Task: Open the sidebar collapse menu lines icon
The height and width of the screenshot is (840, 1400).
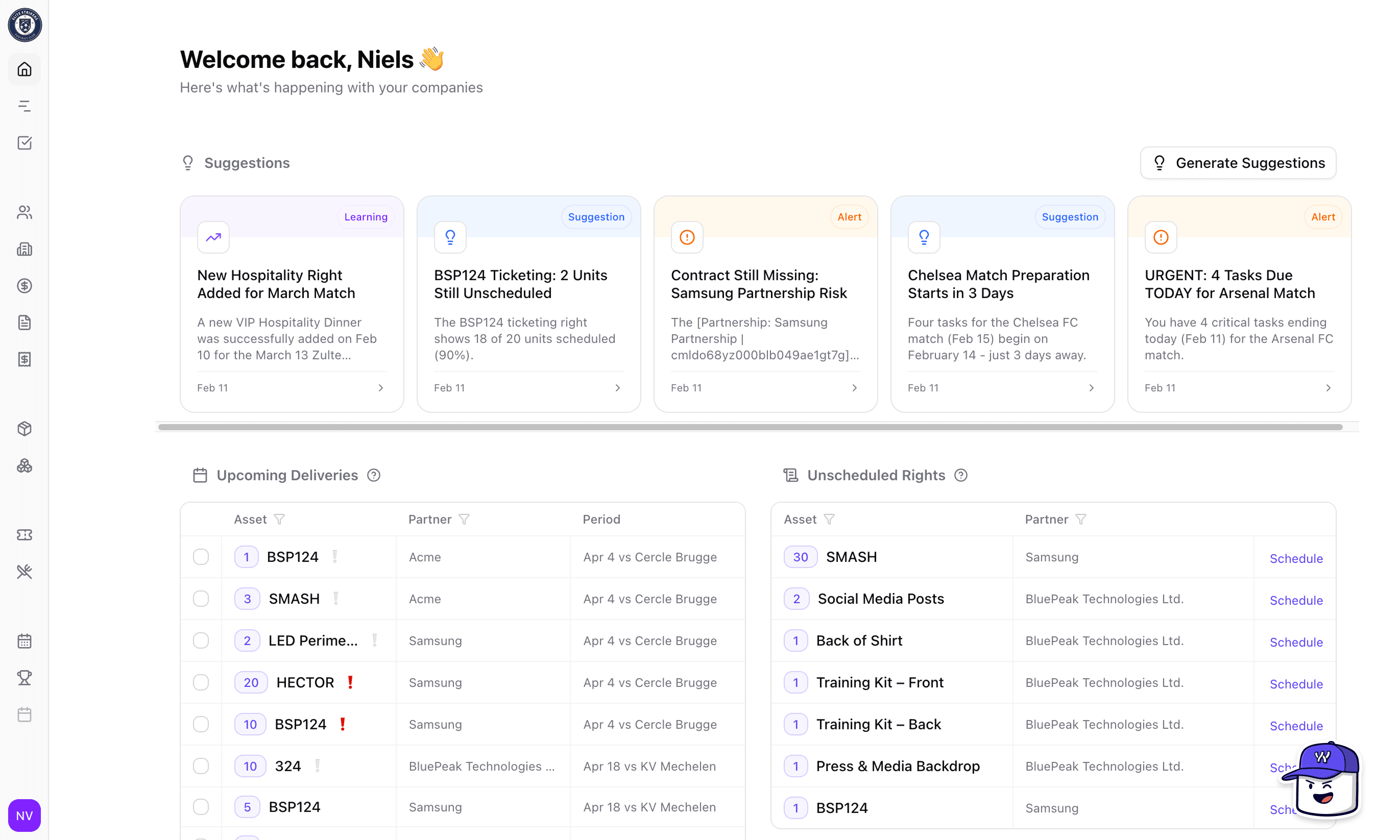Action: (25, 106)
